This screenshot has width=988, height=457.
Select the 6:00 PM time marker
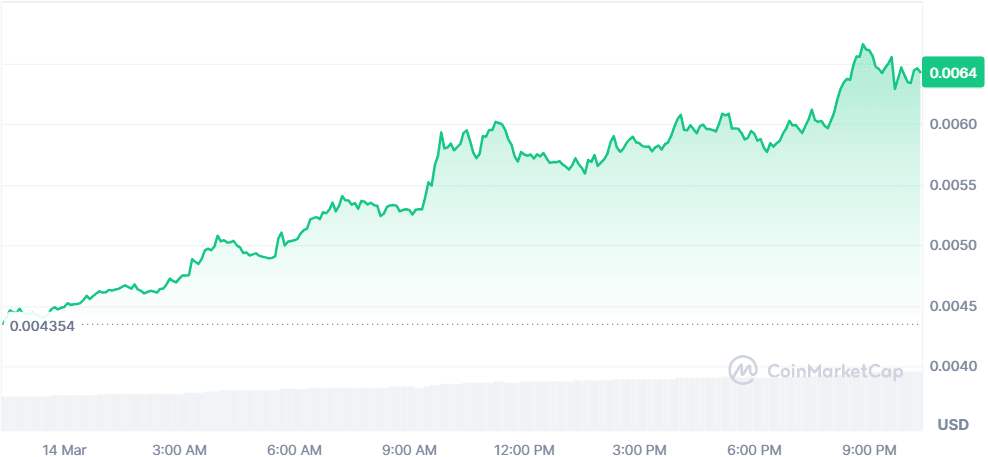click(x=755, y=450)
